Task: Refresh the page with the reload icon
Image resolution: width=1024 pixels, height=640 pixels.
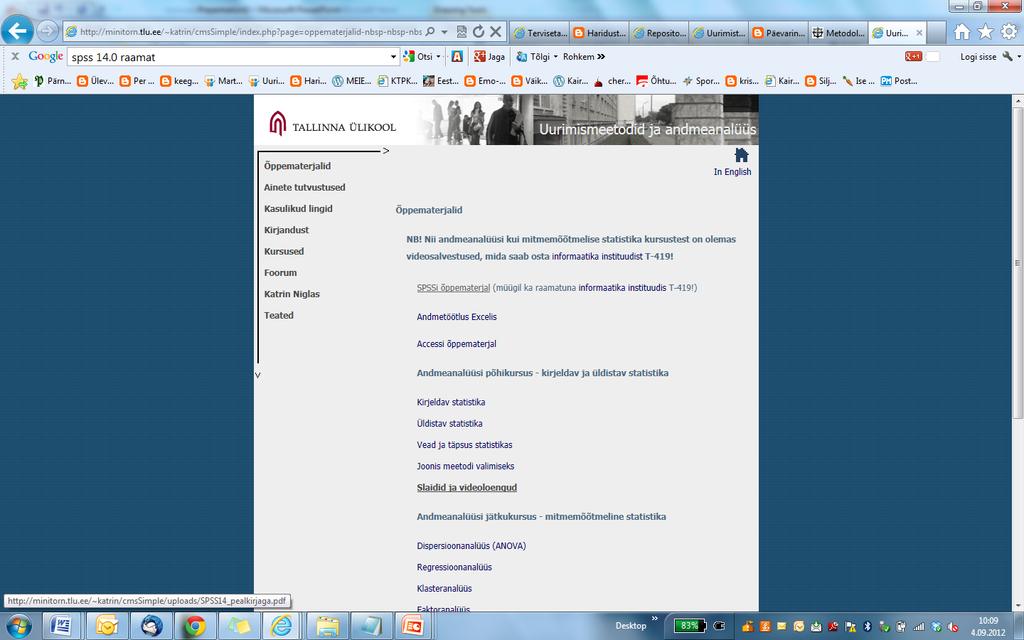Action: pyautogui.click(x=478, y=31)
